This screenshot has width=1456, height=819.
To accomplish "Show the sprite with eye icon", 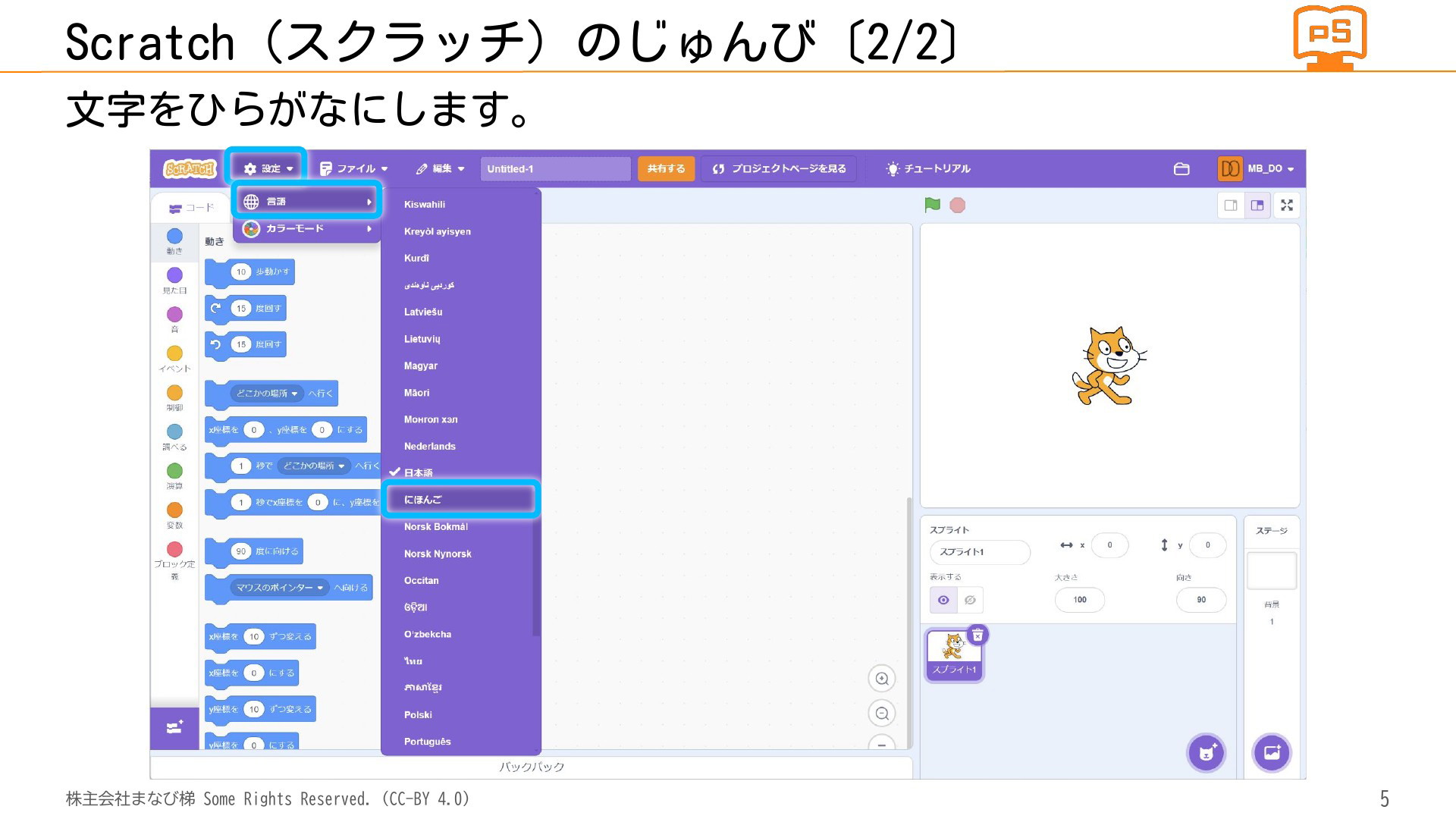I will click(x=943, y=600).
